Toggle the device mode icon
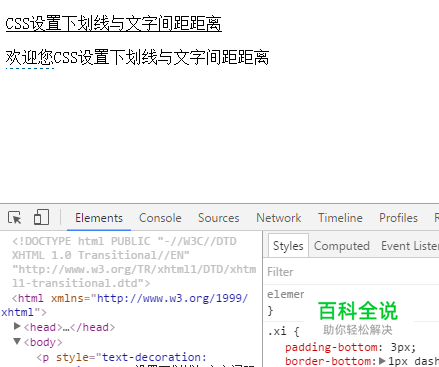The image size is (439, 367). (41, 217)
